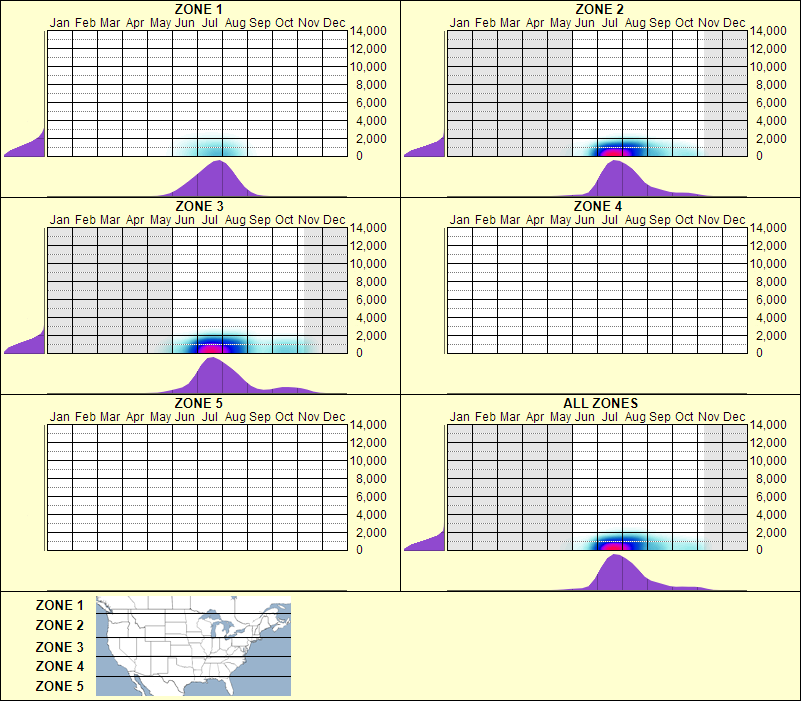801x701 pixels.
Task: Open the ALL ZONES combined chart
Action: [595, 485]
